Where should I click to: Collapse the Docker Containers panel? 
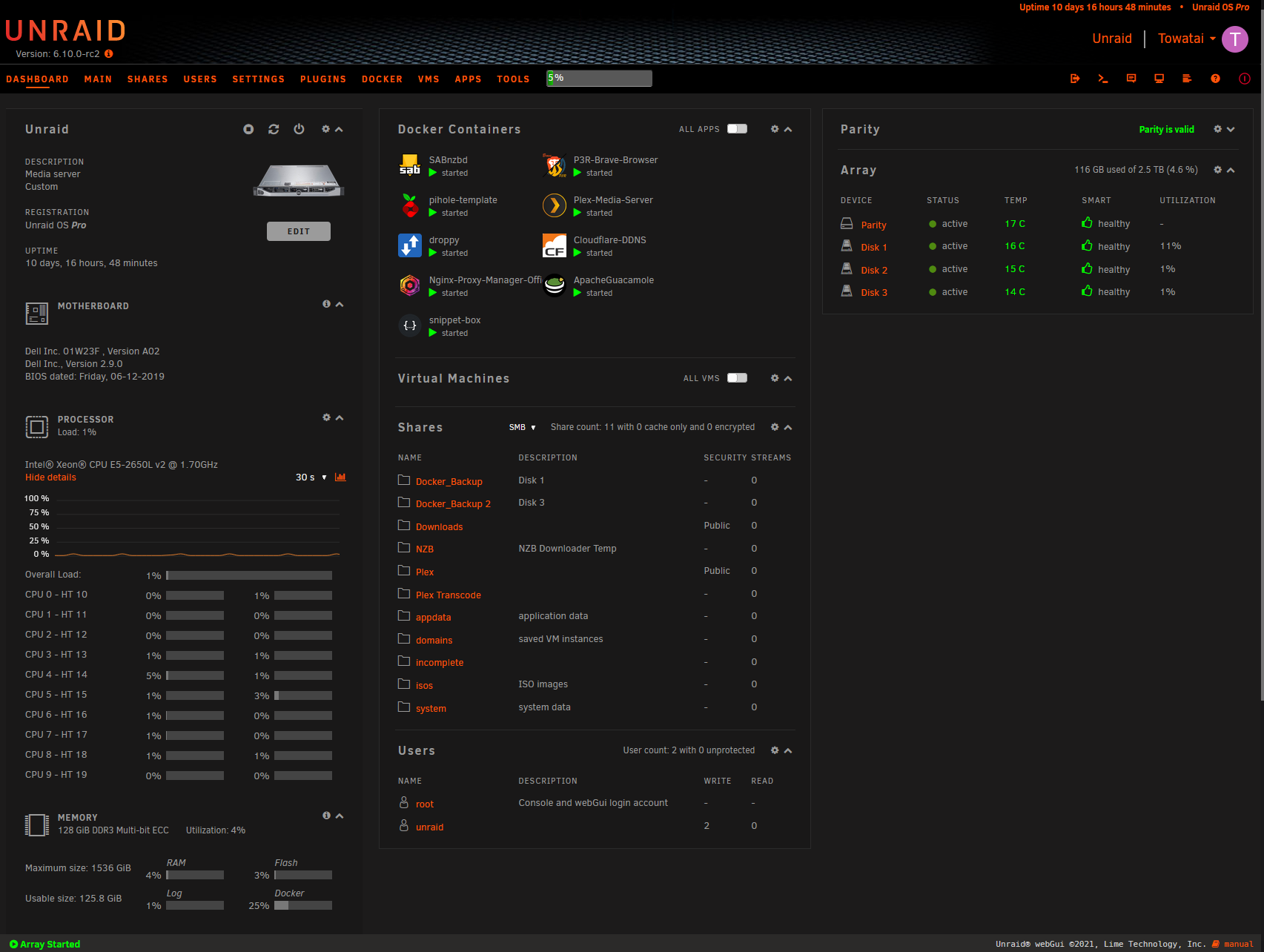788,129
